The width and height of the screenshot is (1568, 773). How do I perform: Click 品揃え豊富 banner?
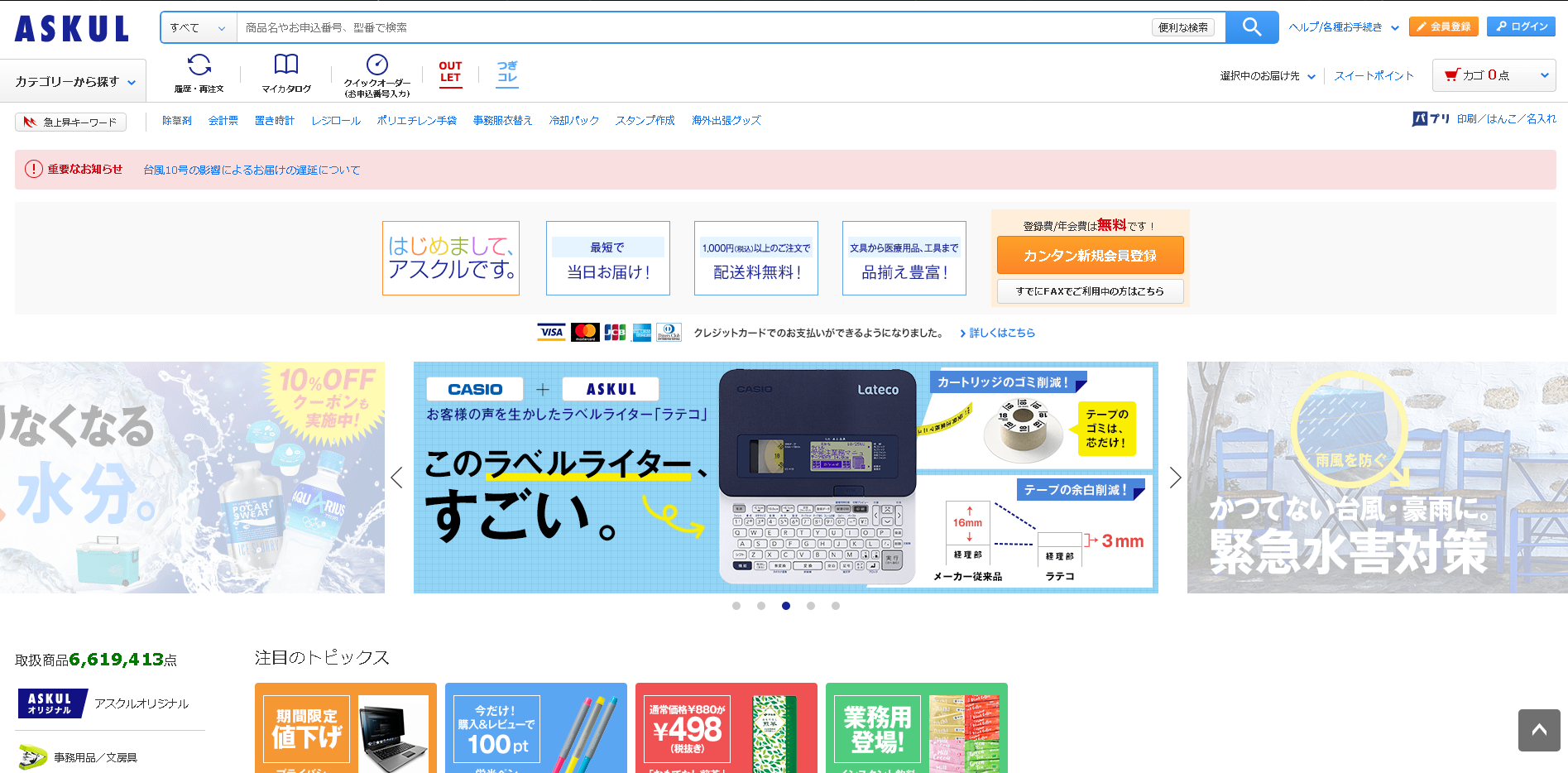point(904,258)
